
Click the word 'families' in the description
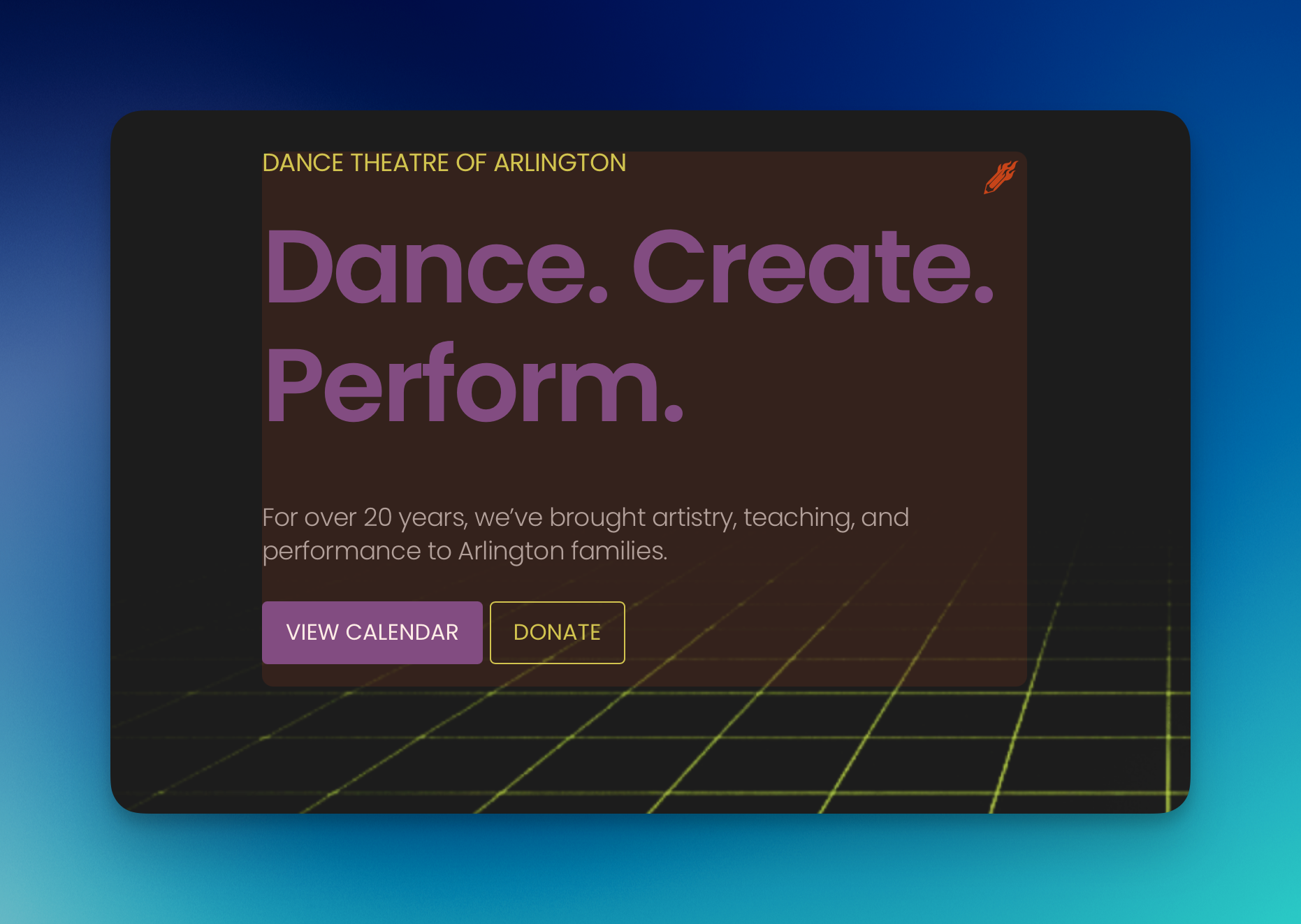618,551
